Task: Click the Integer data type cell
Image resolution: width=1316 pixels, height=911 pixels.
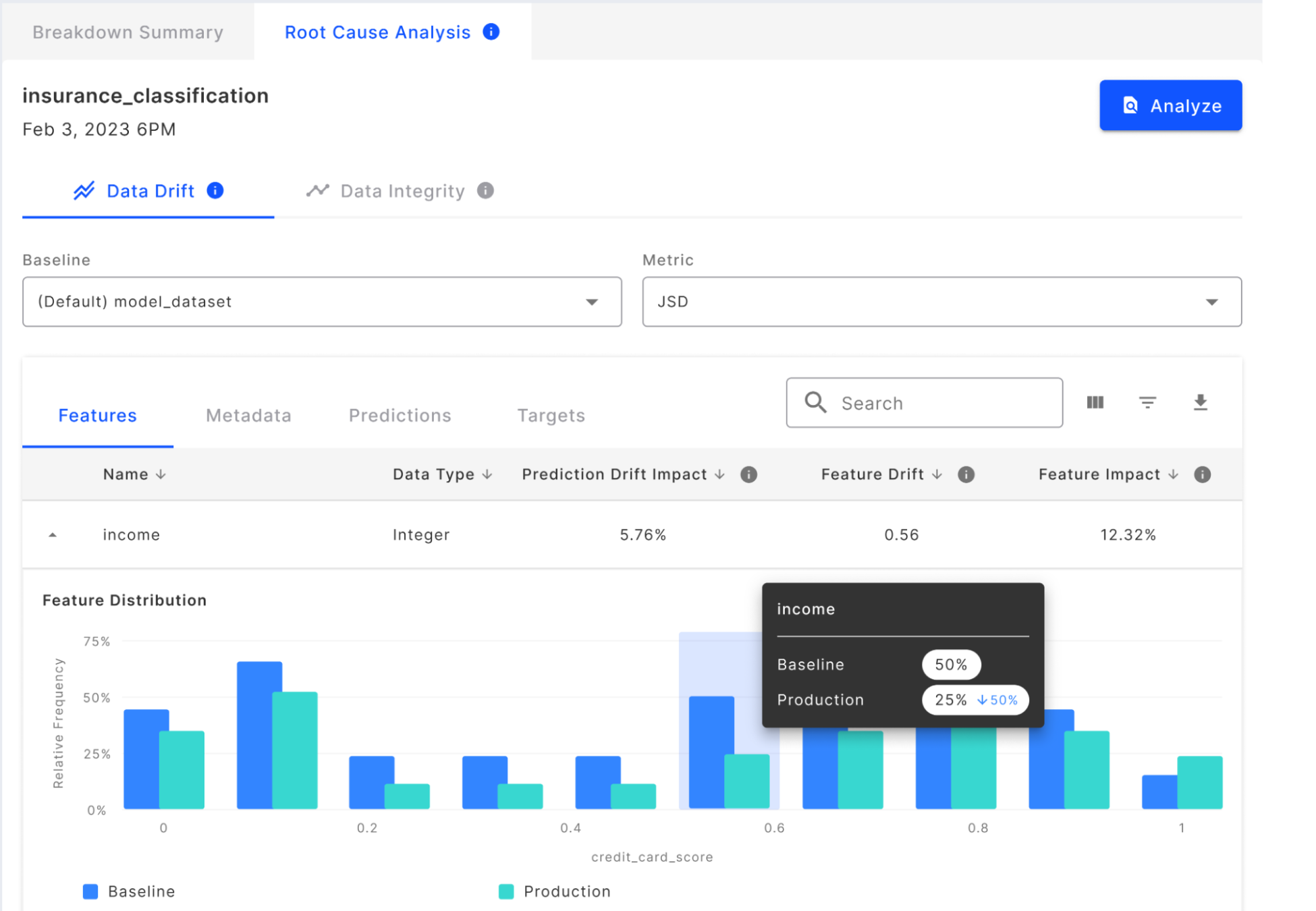Action: coord(421,535)
